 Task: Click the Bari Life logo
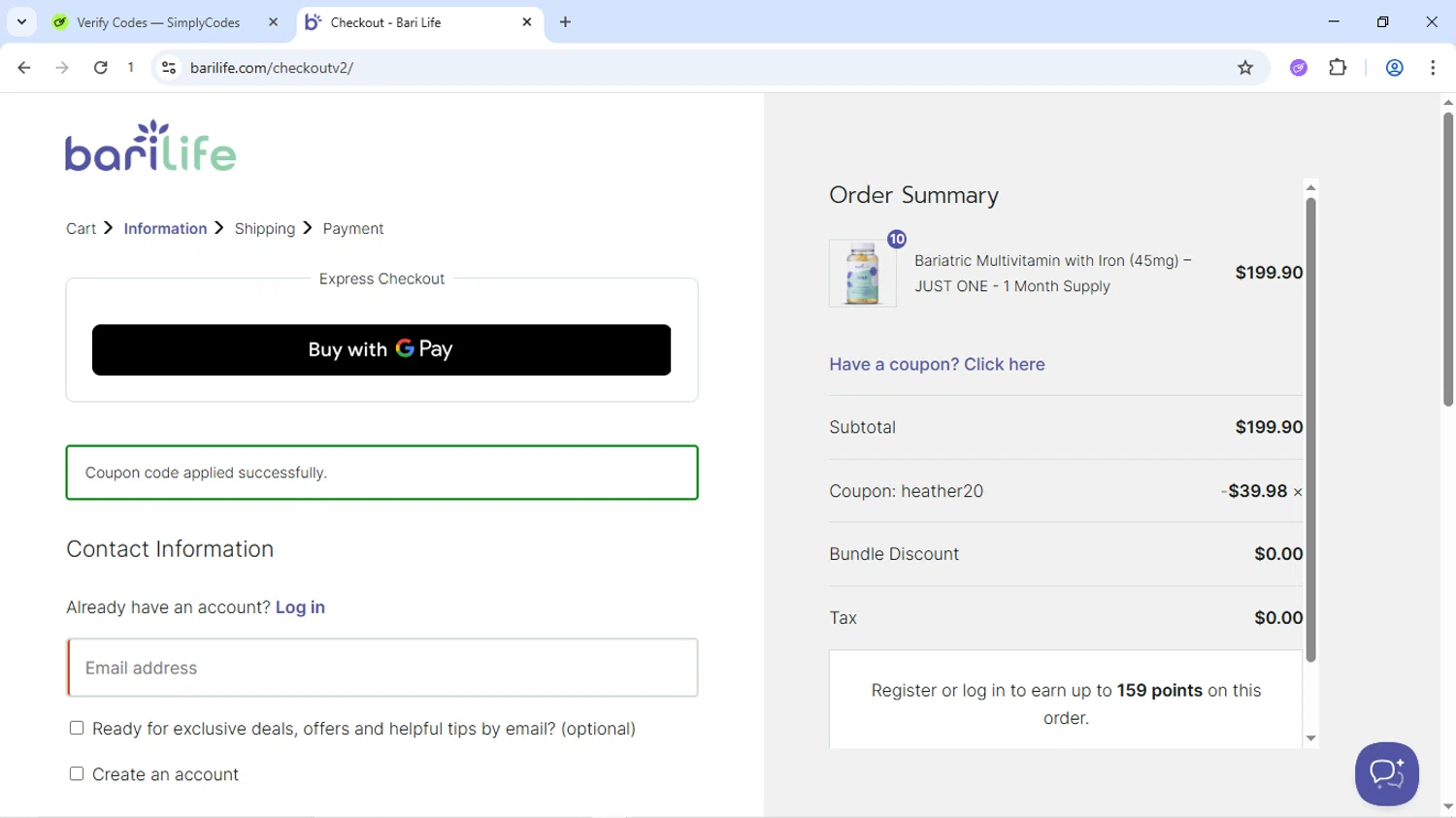point(150,146)
